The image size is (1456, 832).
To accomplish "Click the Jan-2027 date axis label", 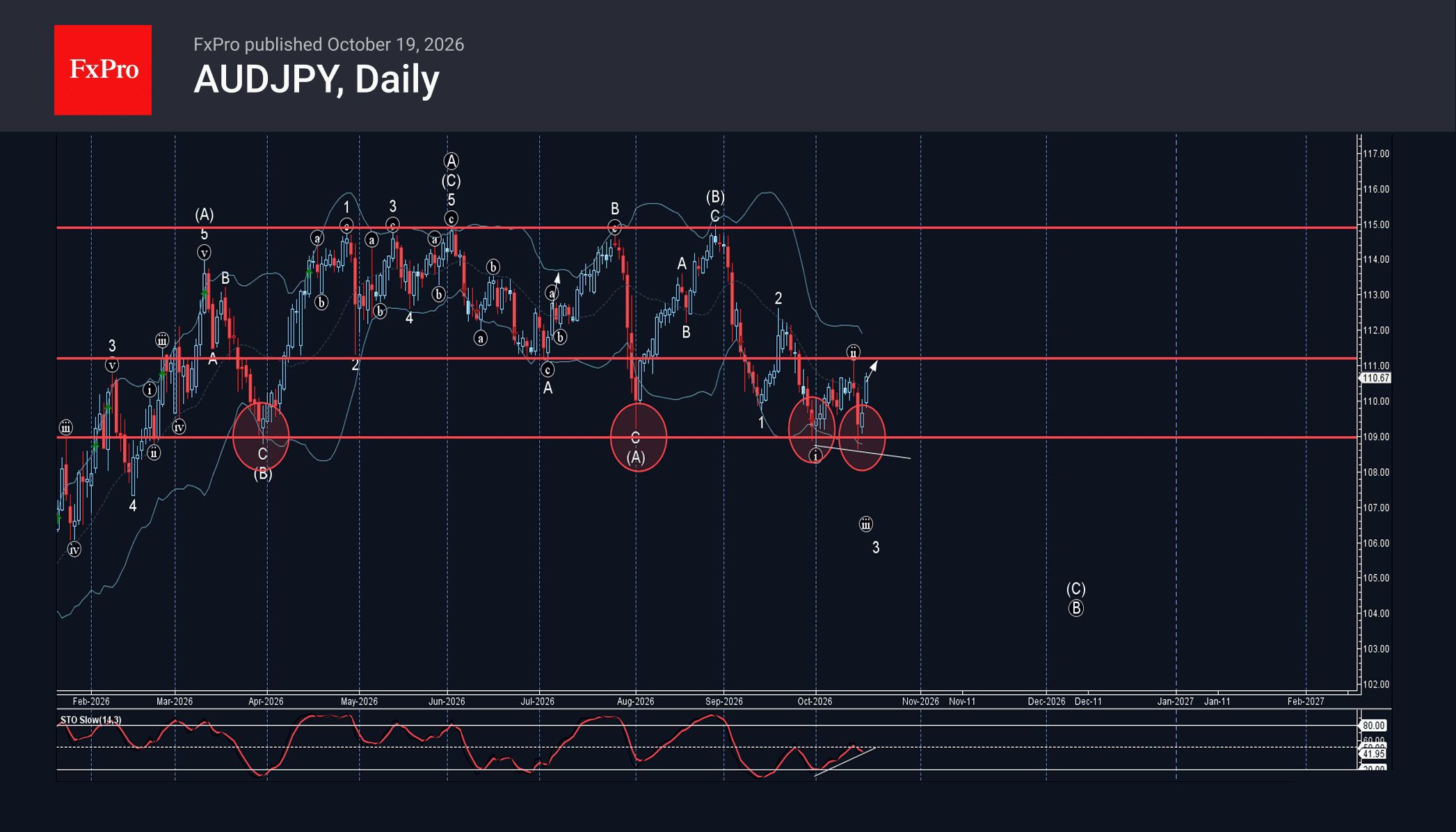I will pyautogui.click(x=1176, y=701).
